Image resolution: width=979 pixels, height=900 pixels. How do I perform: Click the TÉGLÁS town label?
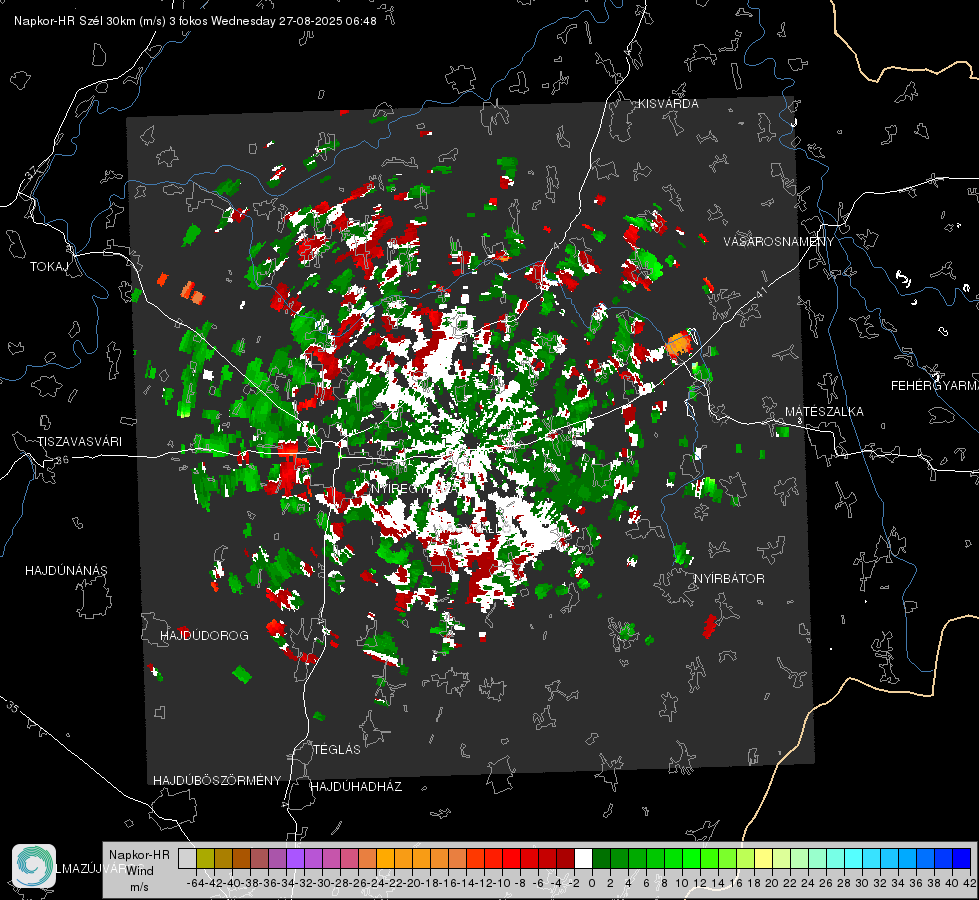(x=337, y=749)
